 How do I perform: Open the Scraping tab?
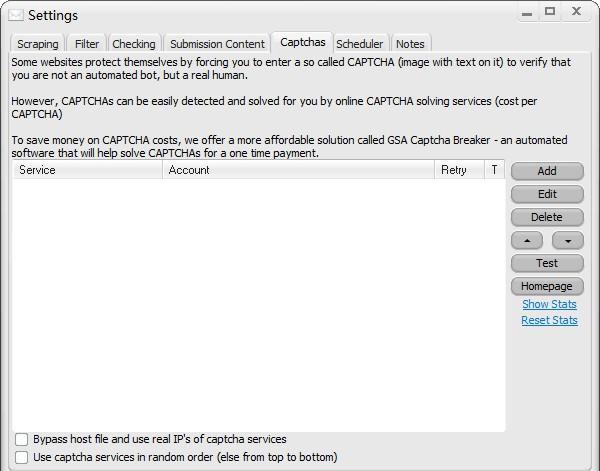pyautogui.click(x=38, y=44)
